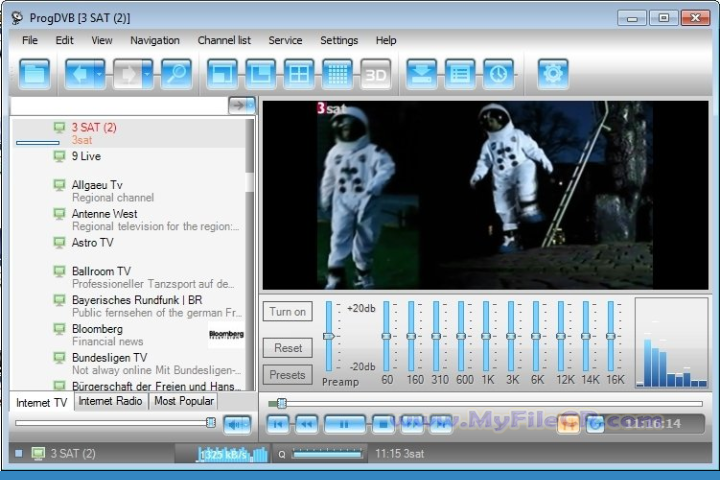This screenshot has width=720, height=480.
Task: Click the spectrum analyzer display
Action: point(671,343)
